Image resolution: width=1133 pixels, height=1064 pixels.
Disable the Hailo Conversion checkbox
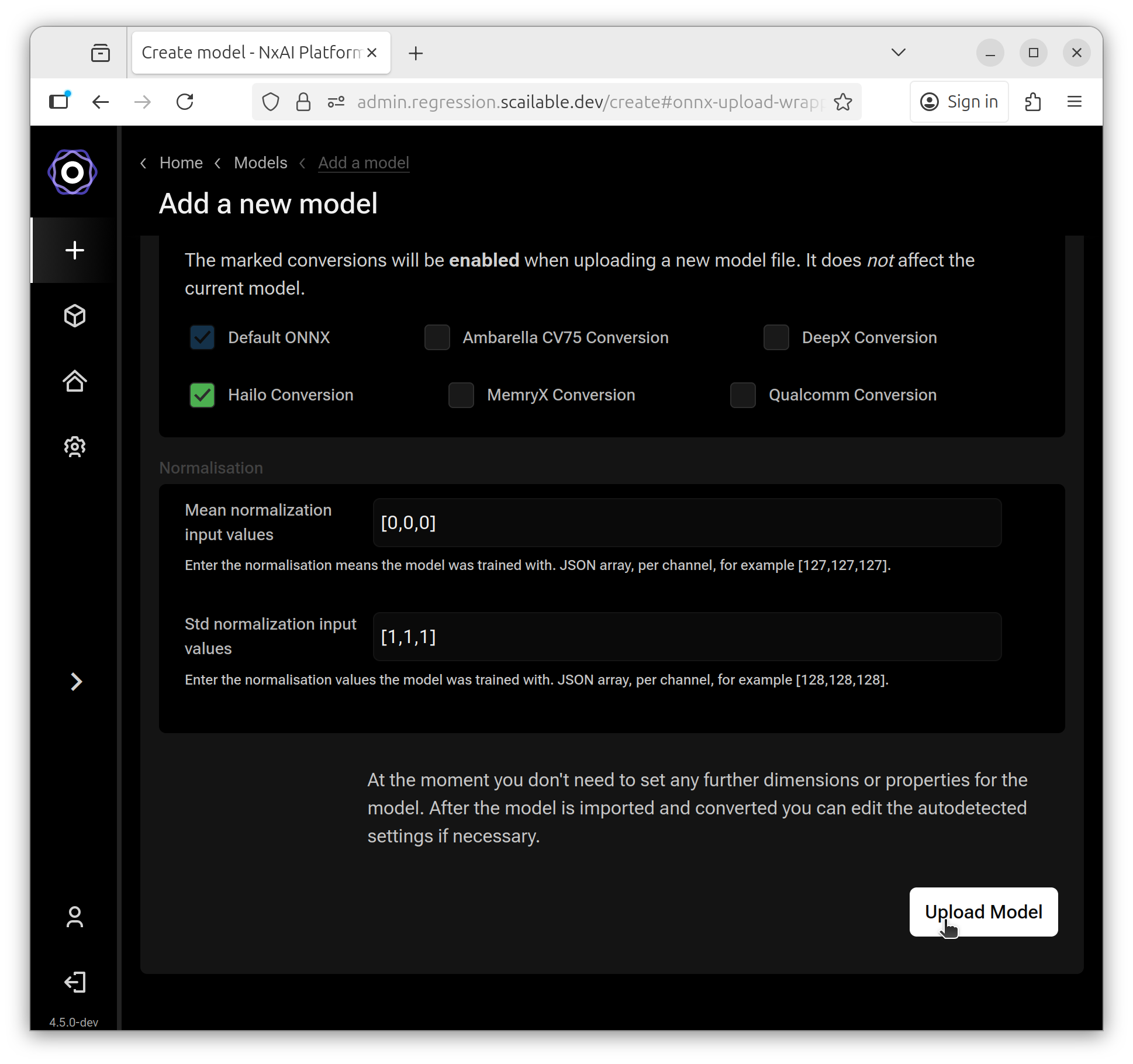point(202,395)
